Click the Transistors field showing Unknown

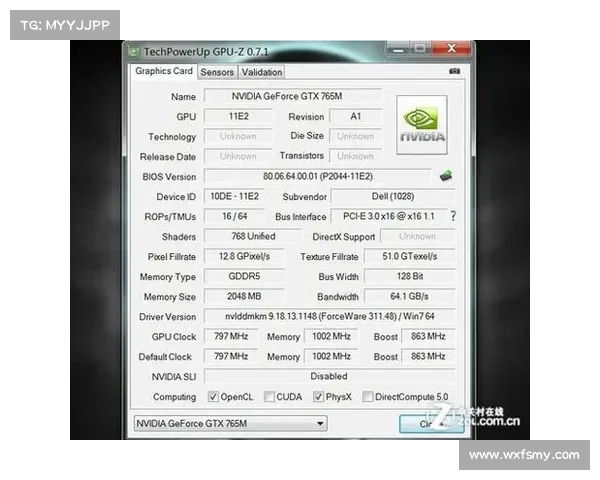coord(356,156)
